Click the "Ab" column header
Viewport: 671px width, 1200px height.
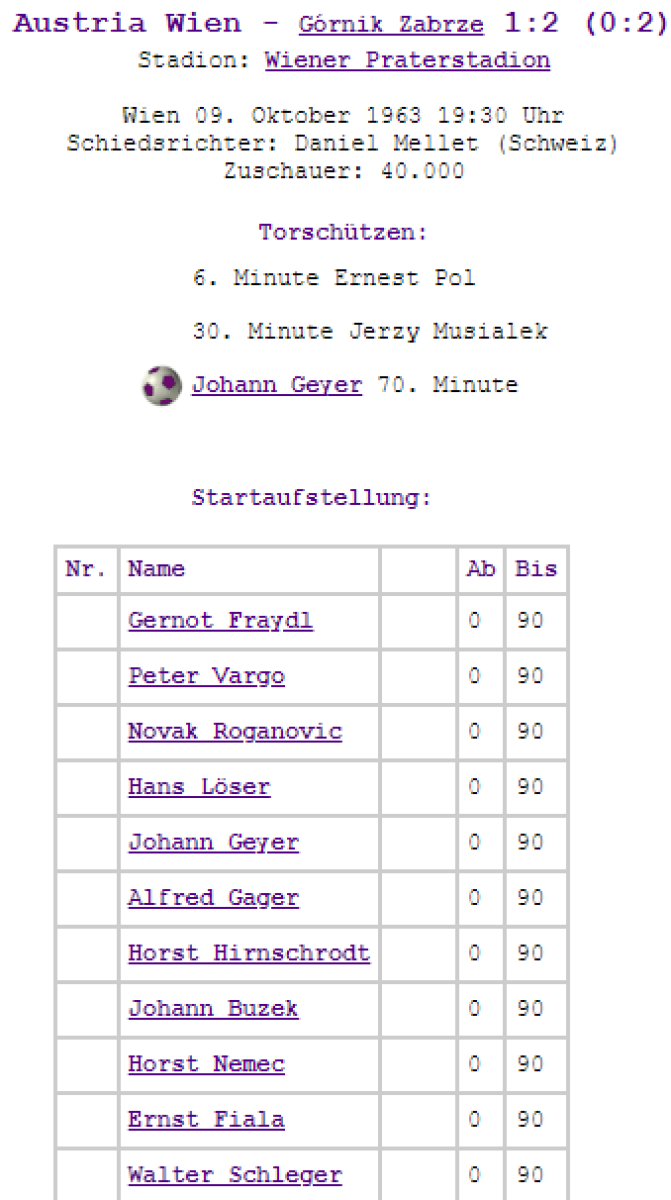click(481, 569)
